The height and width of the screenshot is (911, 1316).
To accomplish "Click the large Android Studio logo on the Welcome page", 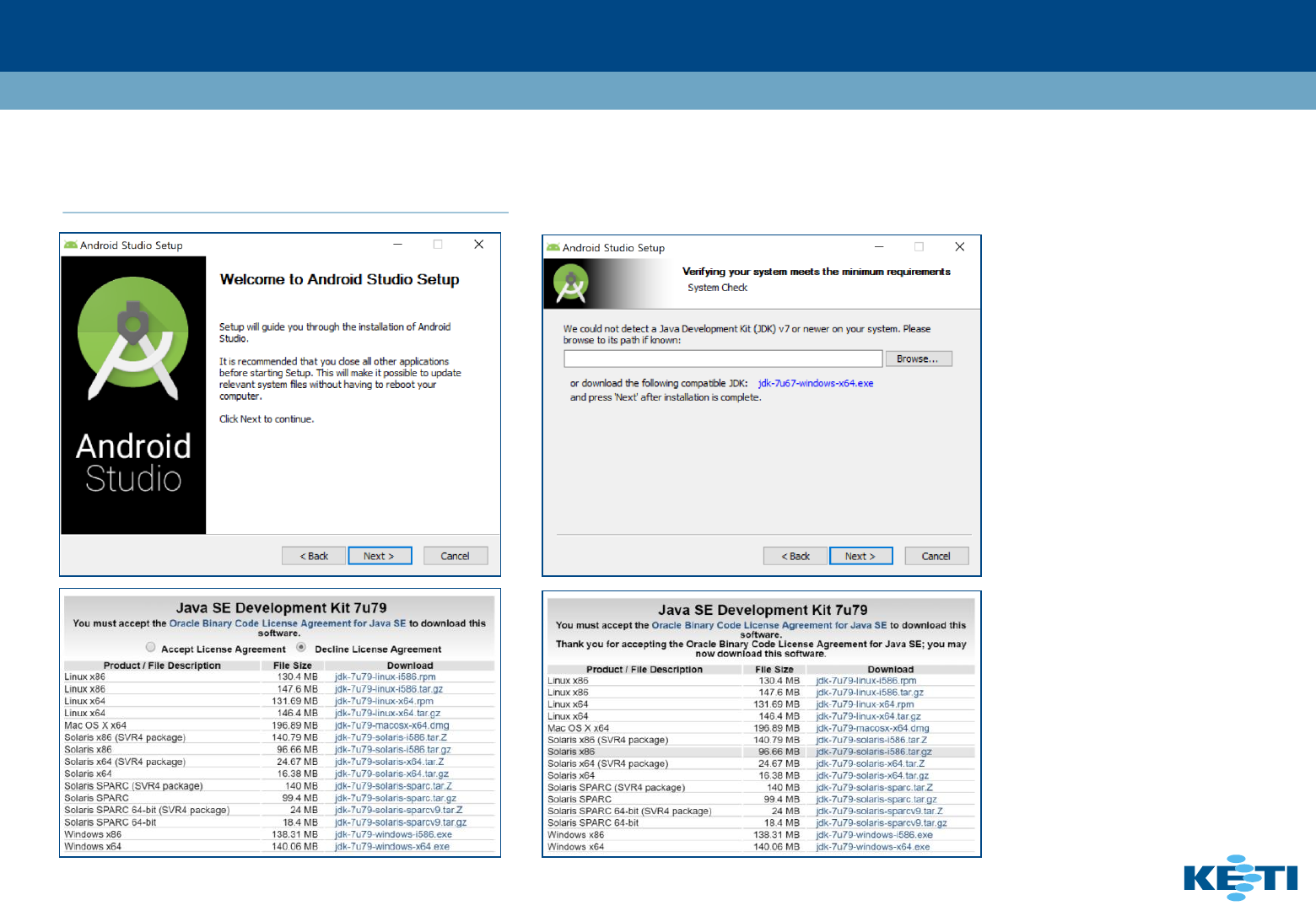I will click(x=133, y=338).
